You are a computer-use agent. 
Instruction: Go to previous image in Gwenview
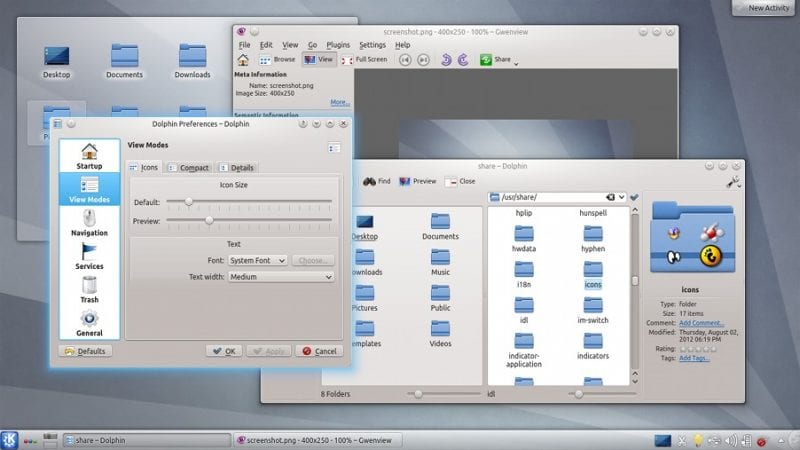click(x=405, y=60)
